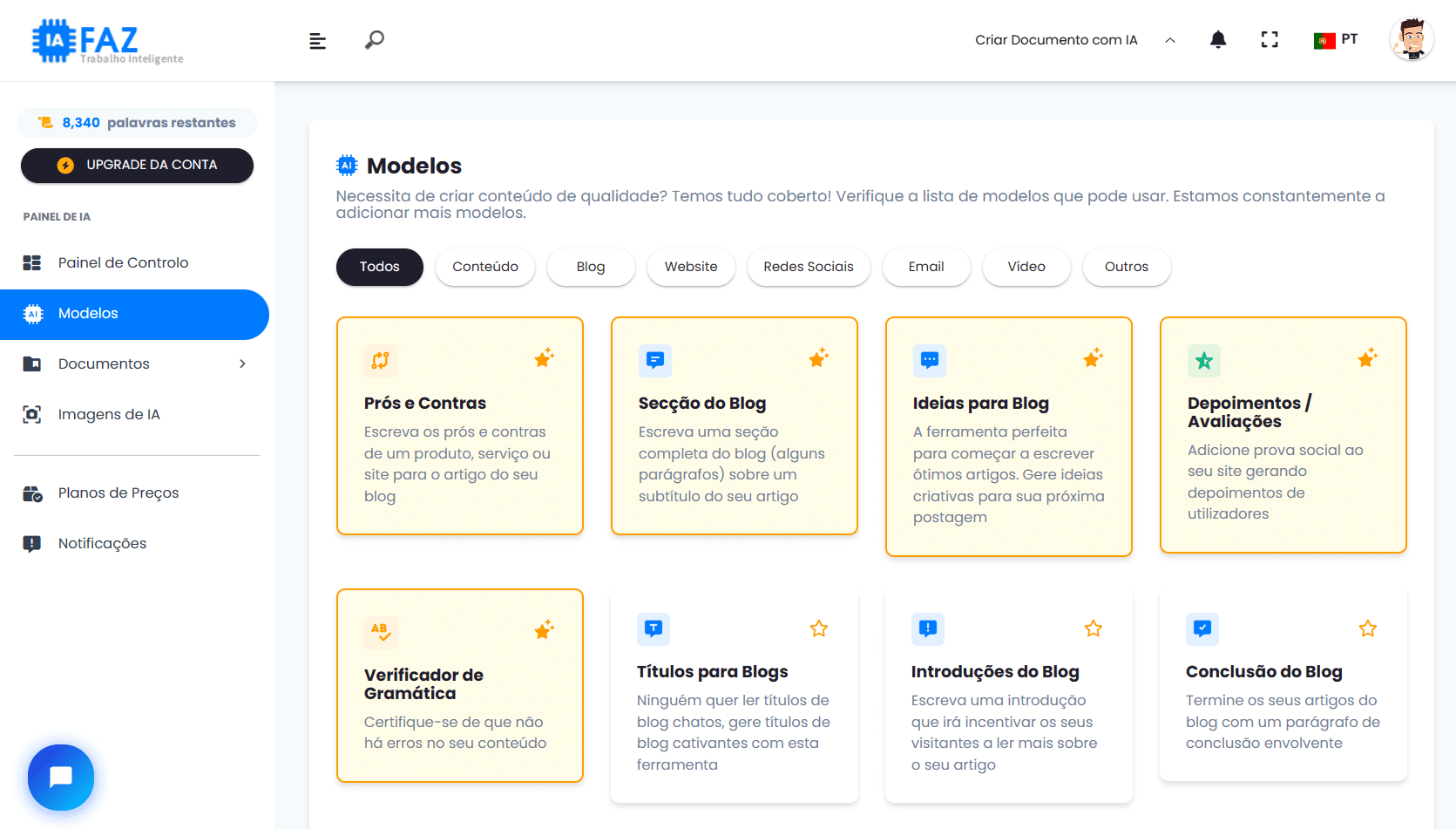Favorite the Títulos para Blogs star

pyautogui.click(x=819, y=629)
